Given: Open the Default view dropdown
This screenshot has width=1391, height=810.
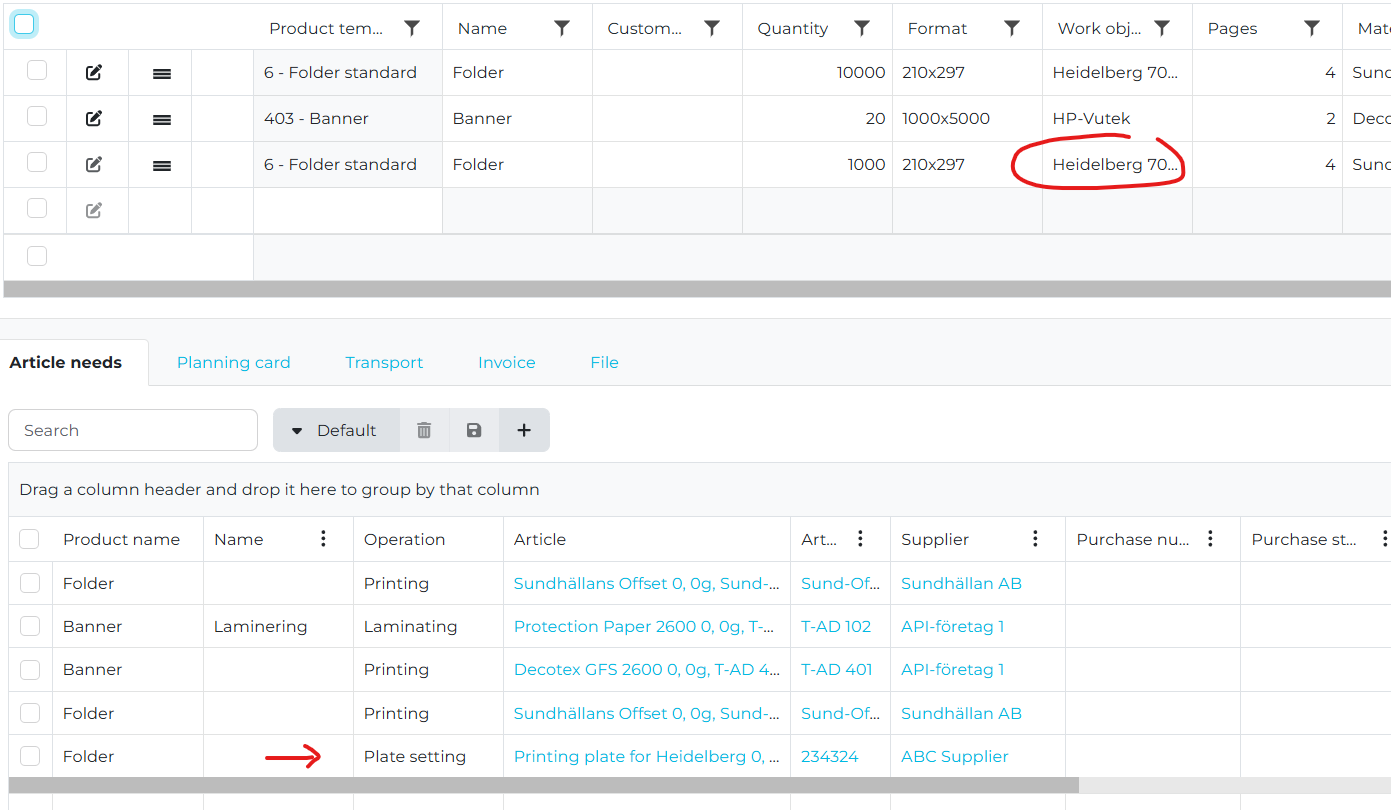Looking at the screenshot, I should (335, 430).
